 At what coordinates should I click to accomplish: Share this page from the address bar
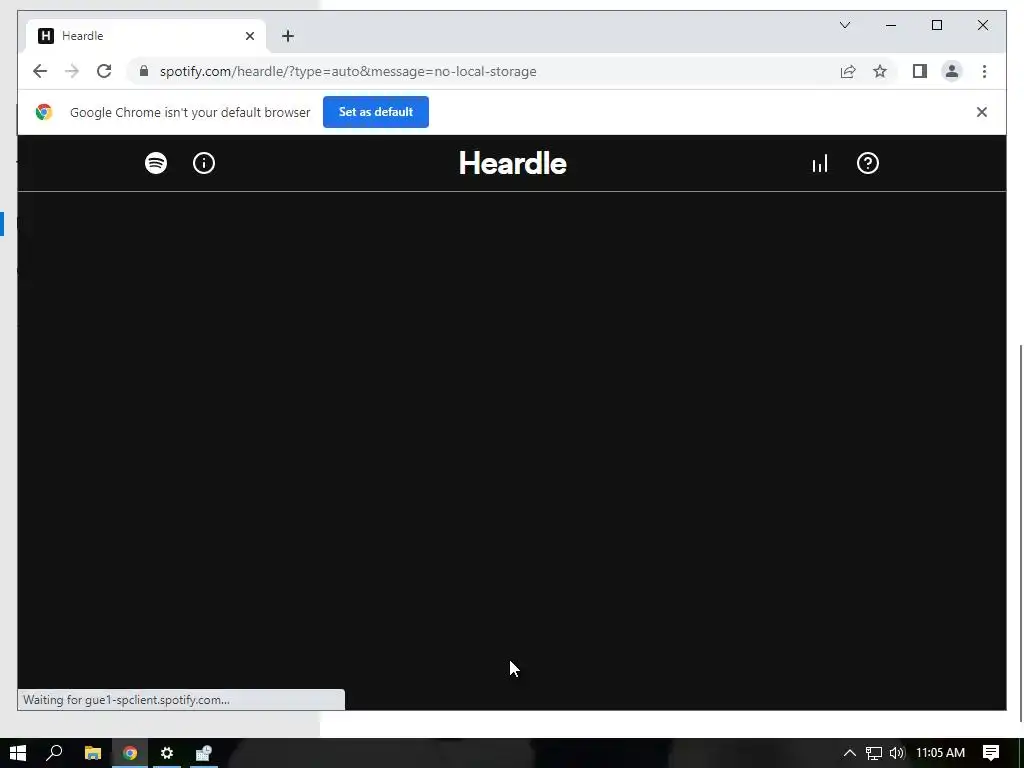(848, 71)
